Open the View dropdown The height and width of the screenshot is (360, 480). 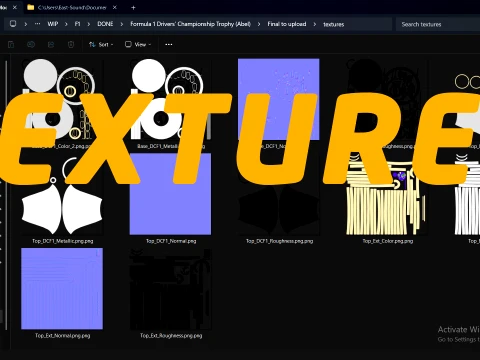(x=138, y=44)
